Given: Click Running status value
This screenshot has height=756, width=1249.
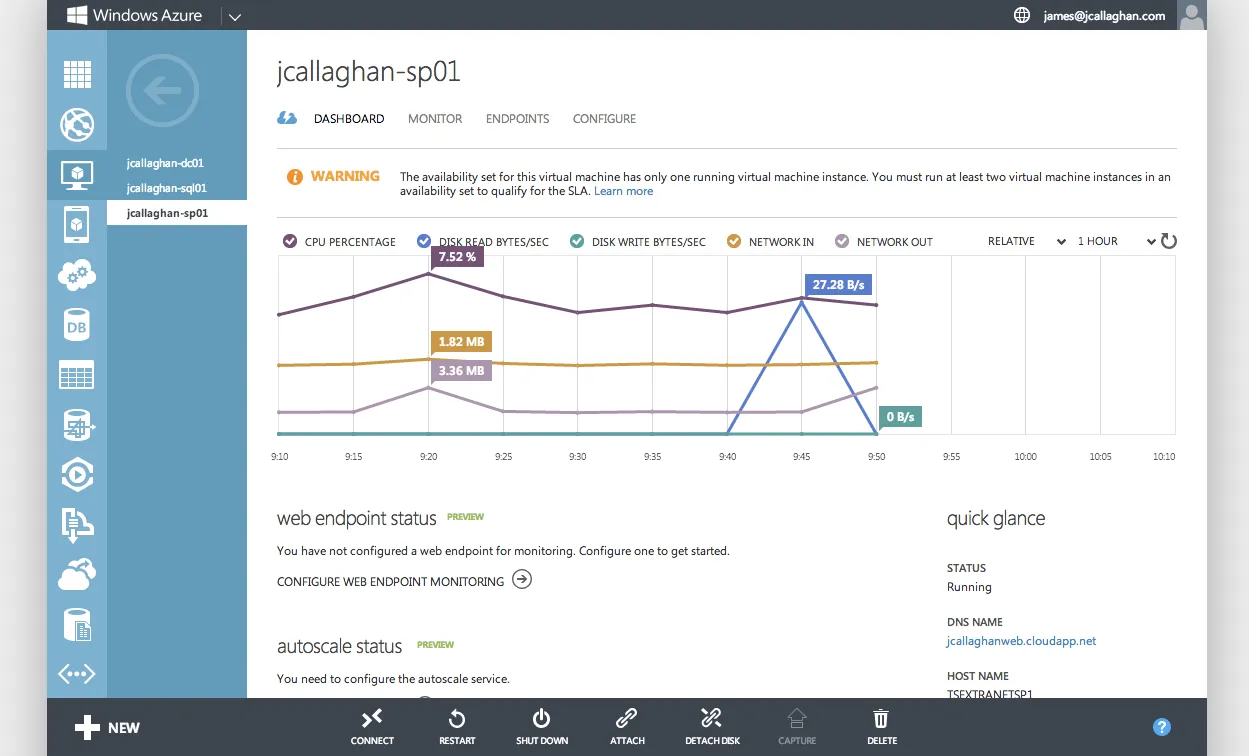Looking at the screenshot, I should (x=969, y=587).
